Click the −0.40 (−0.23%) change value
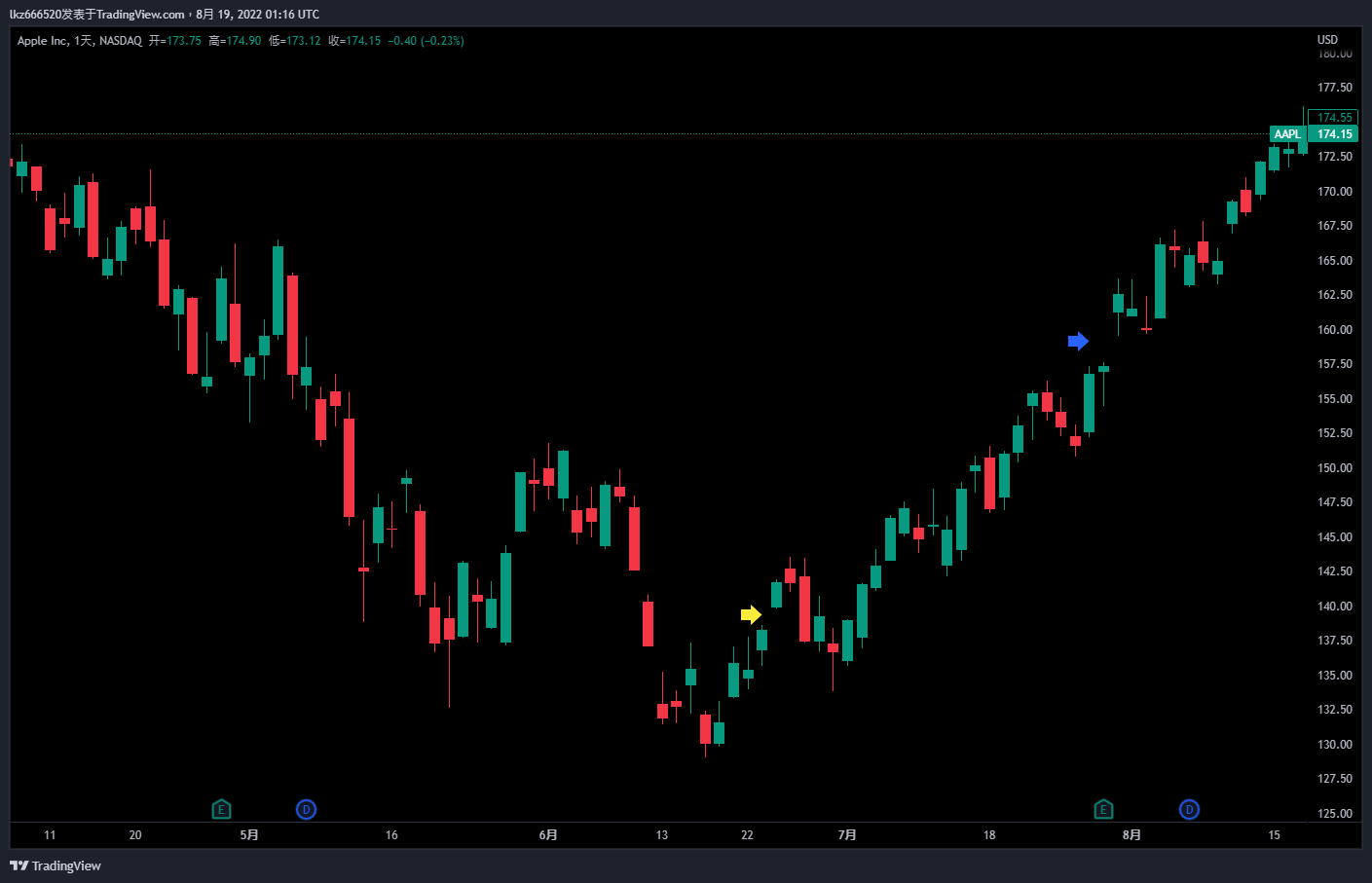 [426, 41]
